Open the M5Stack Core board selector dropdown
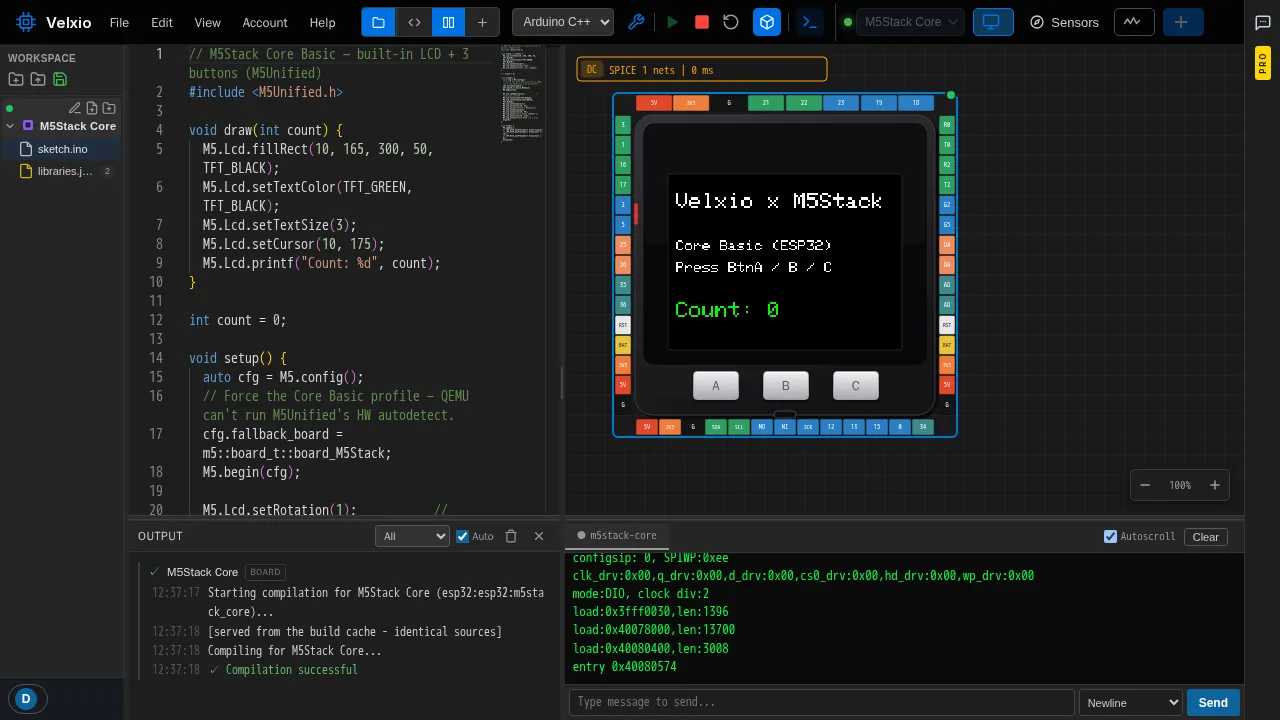The width and height of the screenshot is (1280, 720). (910, 22)
